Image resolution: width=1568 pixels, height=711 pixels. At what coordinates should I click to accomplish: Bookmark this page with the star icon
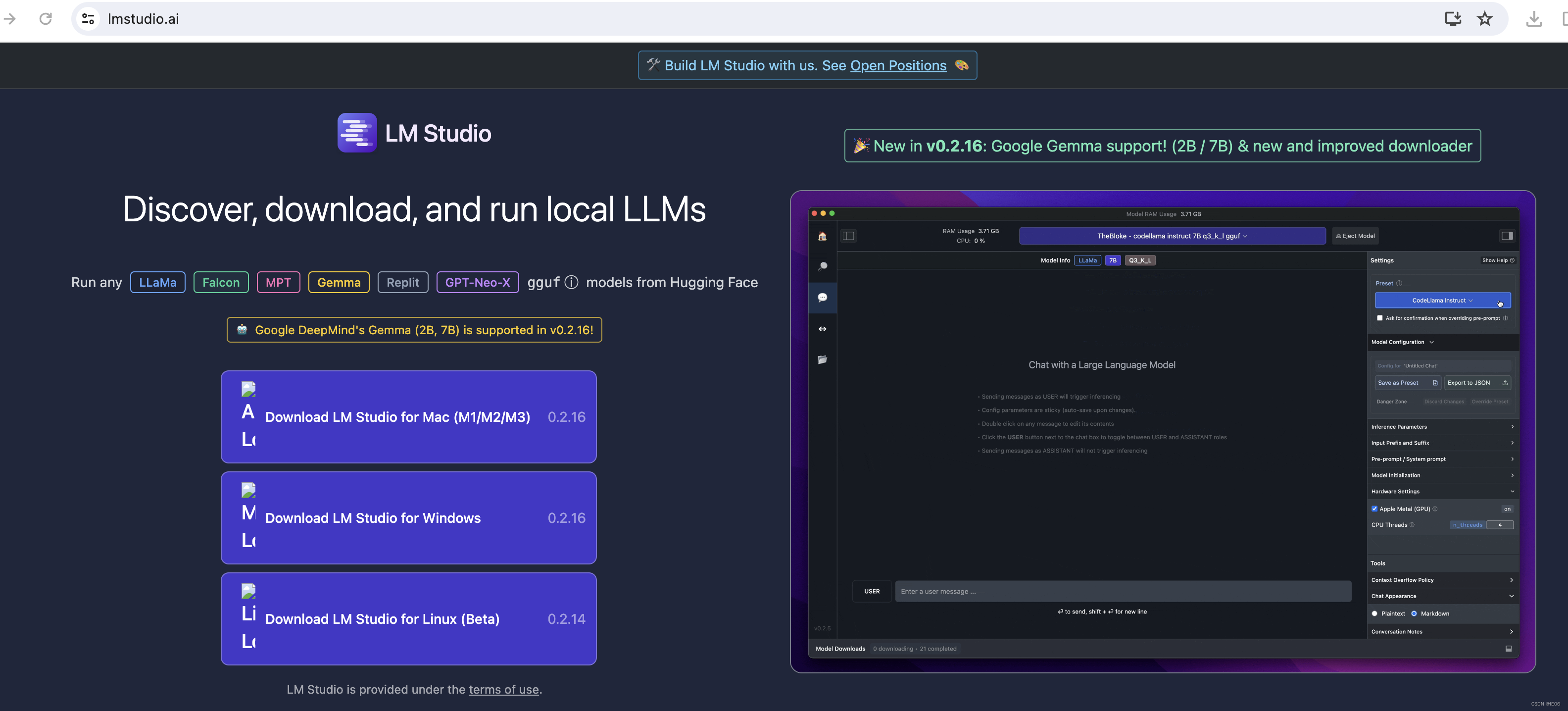[1485, 19]
